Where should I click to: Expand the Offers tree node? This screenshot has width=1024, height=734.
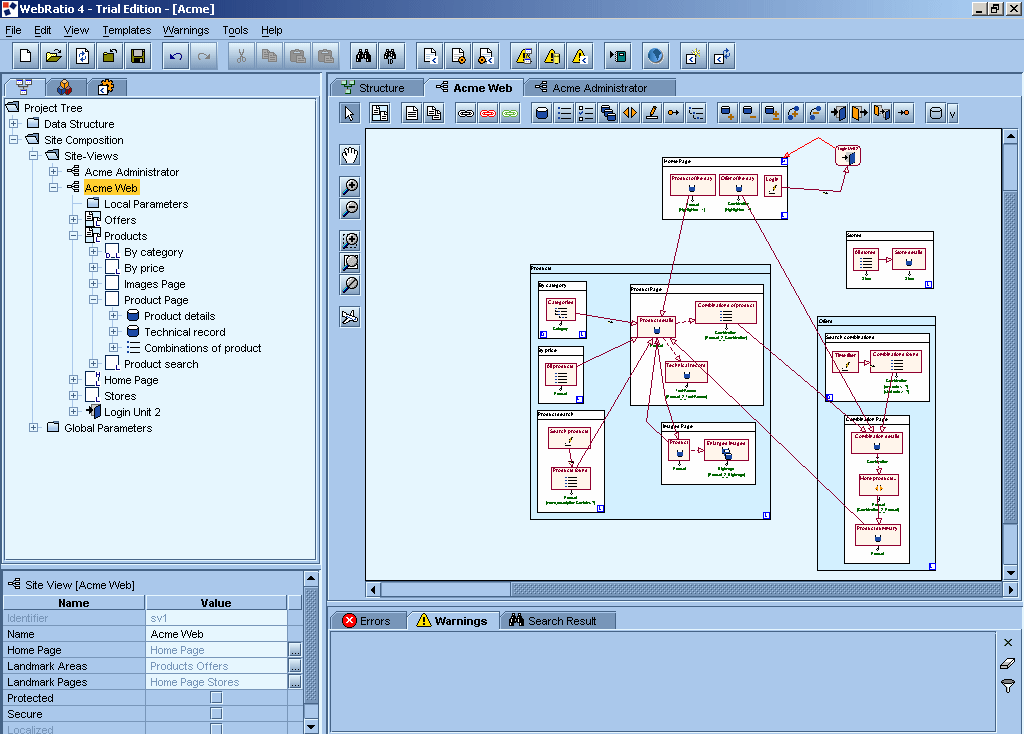click(x=74, y=219)
